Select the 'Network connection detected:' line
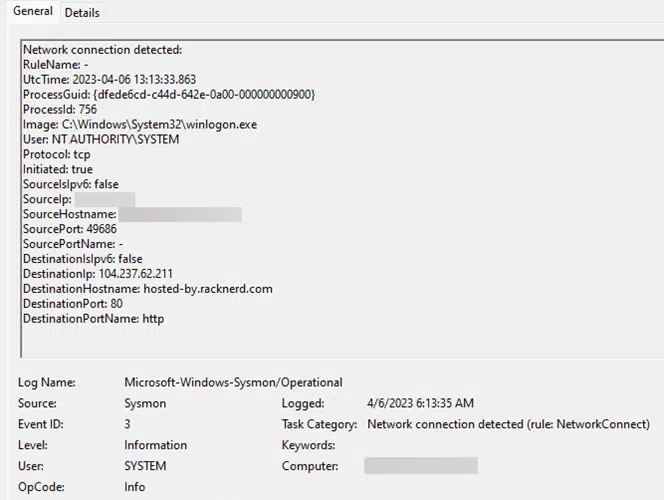This screenshot has height=500, width=664. (x=102, y=50)
